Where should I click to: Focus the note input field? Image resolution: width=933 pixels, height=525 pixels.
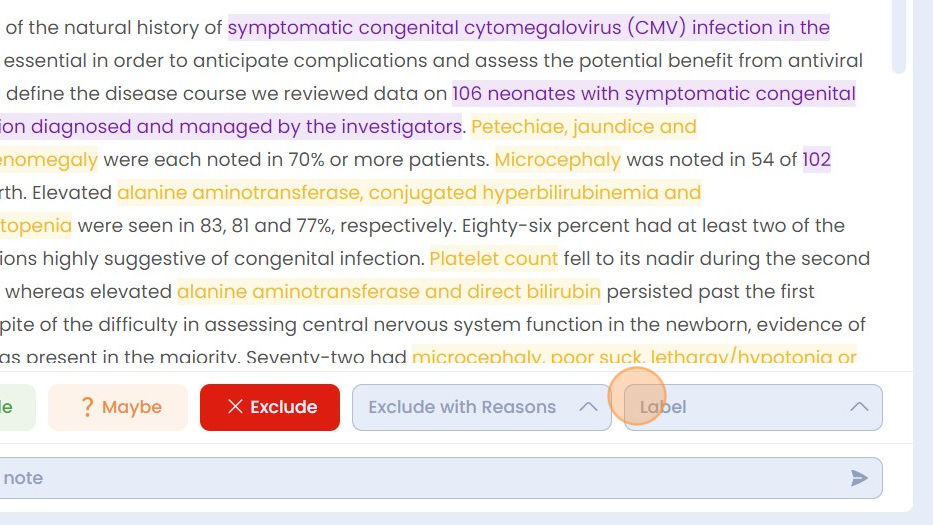point(439,478)
